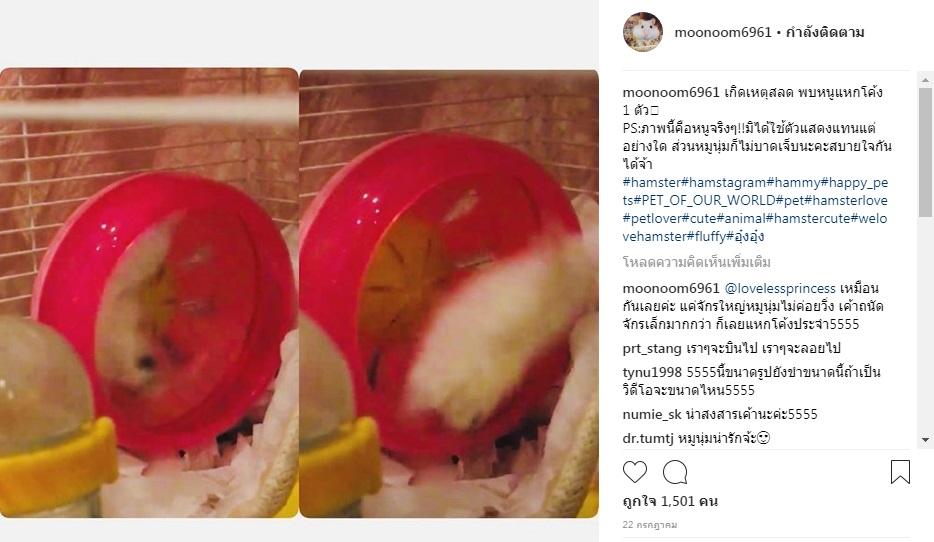
Task: Open #fluffy hashtag link
Action: 706,236
